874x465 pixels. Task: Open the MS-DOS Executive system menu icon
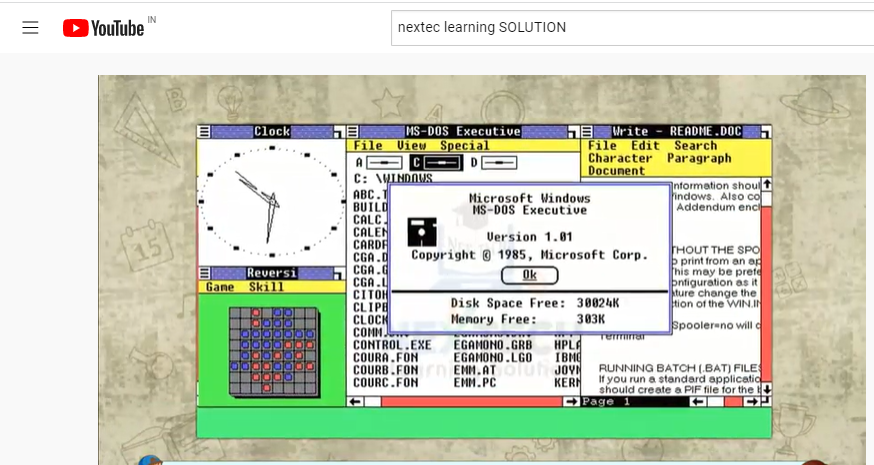pos(353,132)
